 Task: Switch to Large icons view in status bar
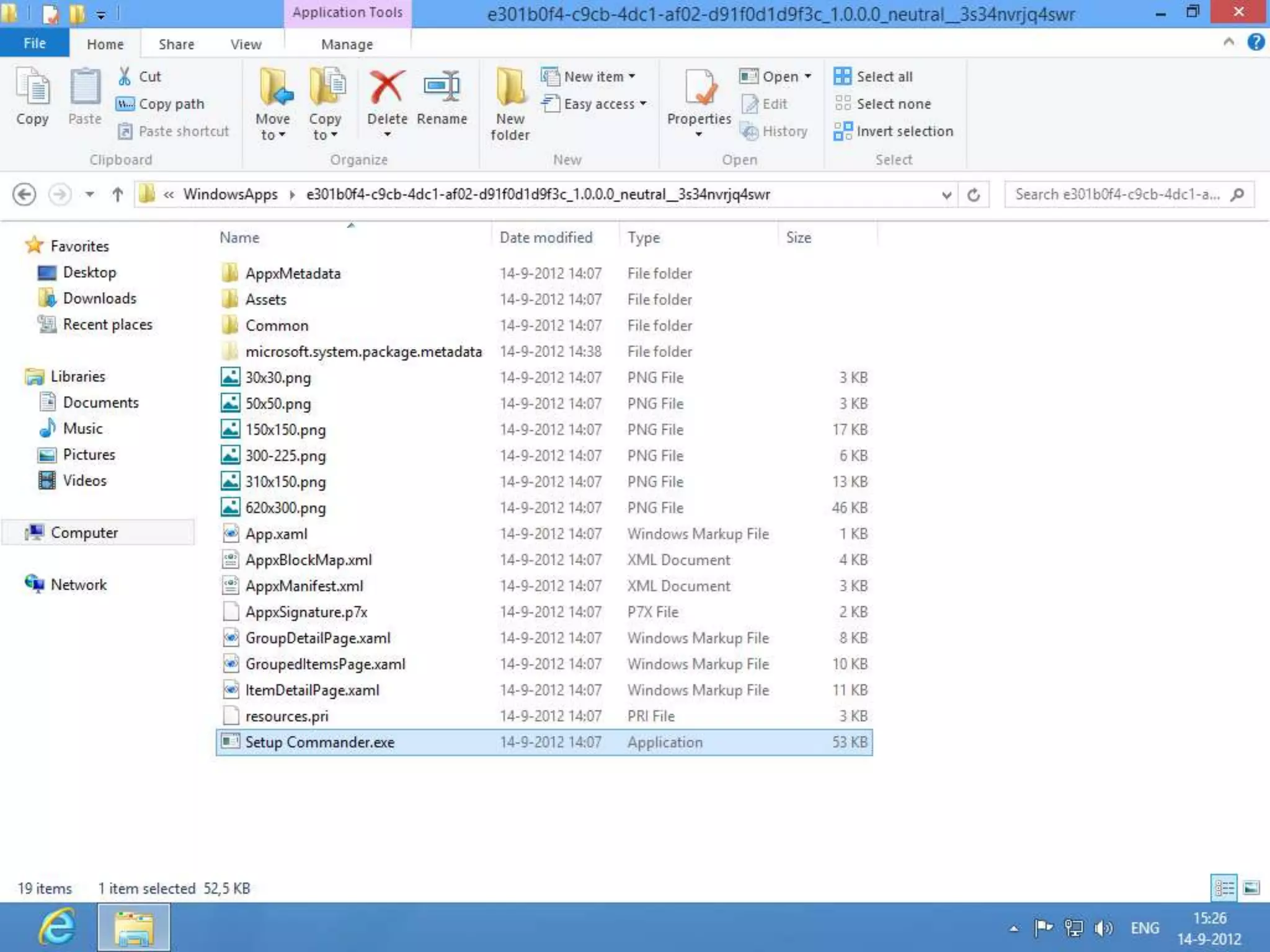1251,888
